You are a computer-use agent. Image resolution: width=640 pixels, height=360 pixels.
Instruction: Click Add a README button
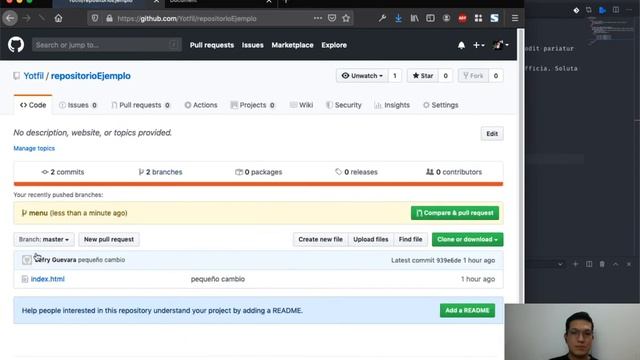point(467,310)
